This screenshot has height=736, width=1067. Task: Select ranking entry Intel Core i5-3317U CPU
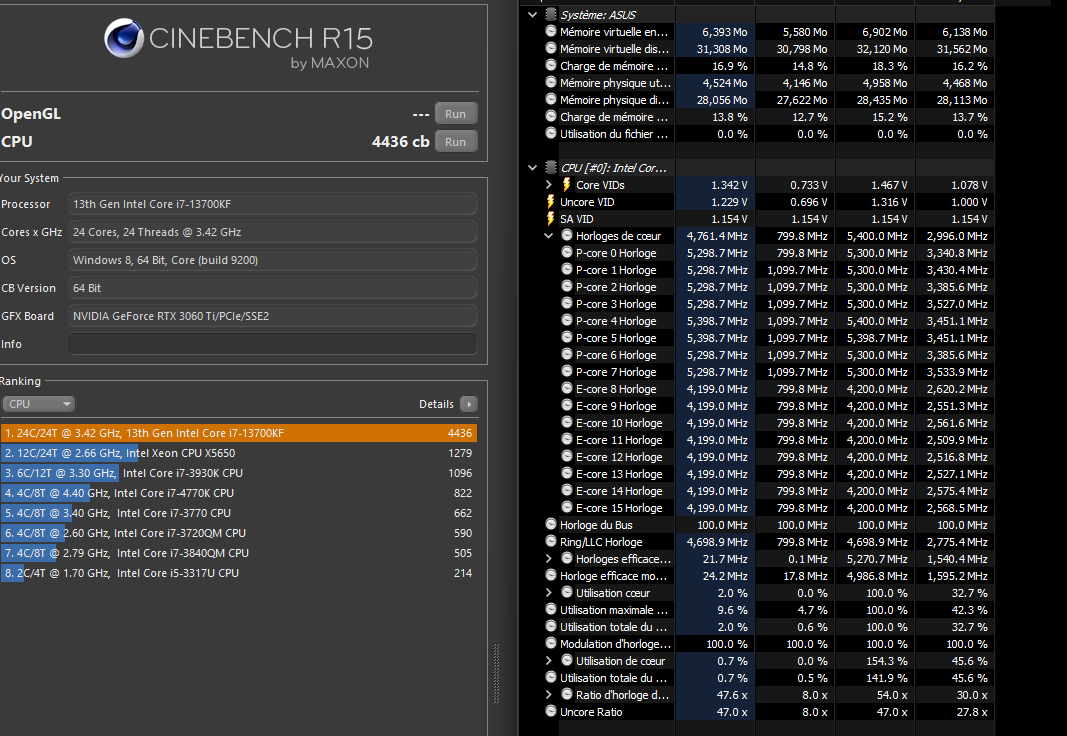click(x=238, y=573)
